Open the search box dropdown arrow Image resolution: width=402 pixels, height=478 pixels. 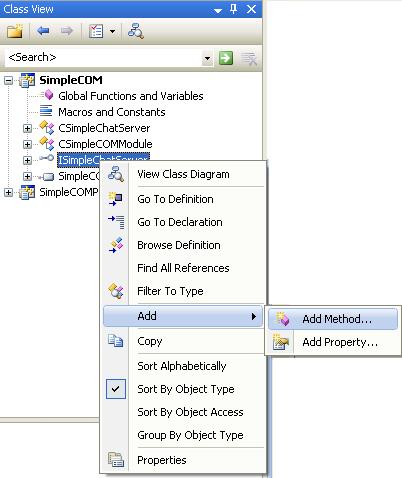tap(207, 59)
